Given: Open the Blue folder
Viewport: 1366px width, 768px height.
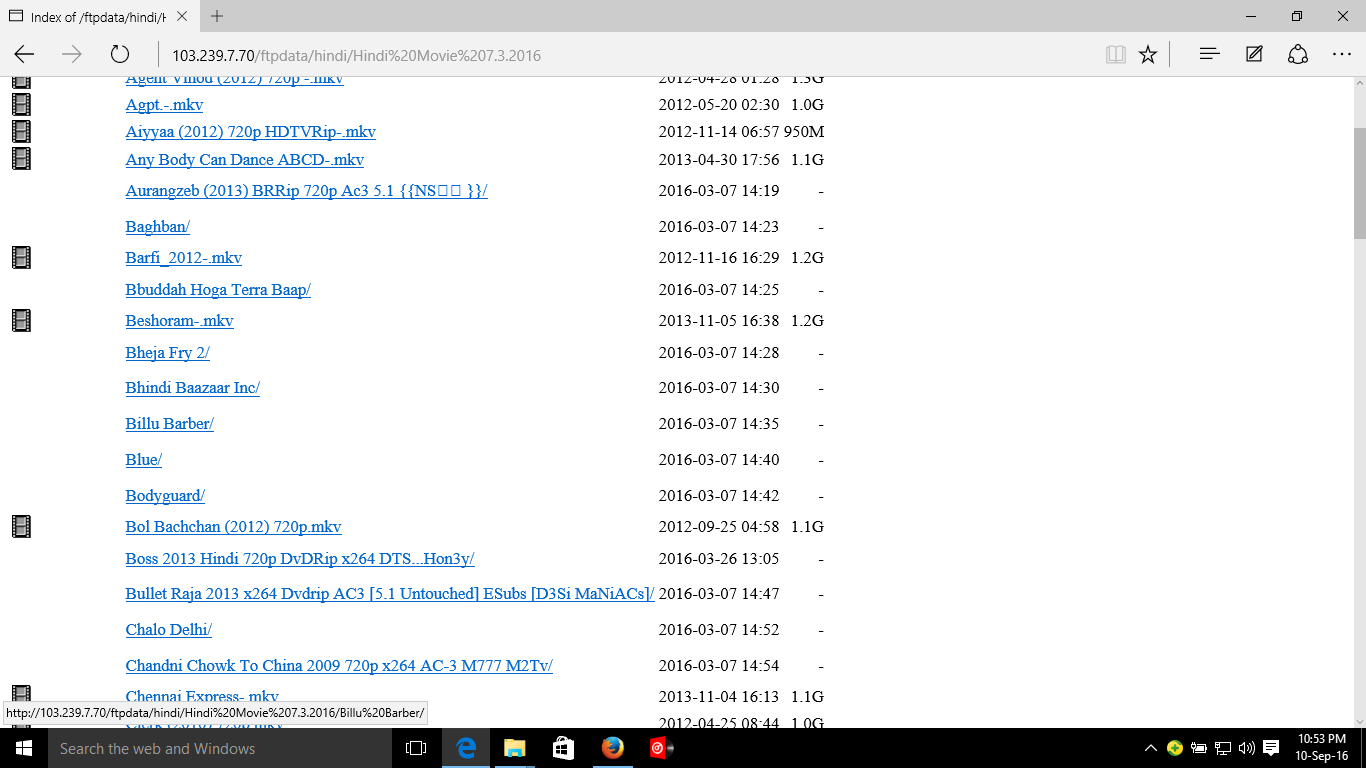Looking at the screenshot, I should coord(143,460).
